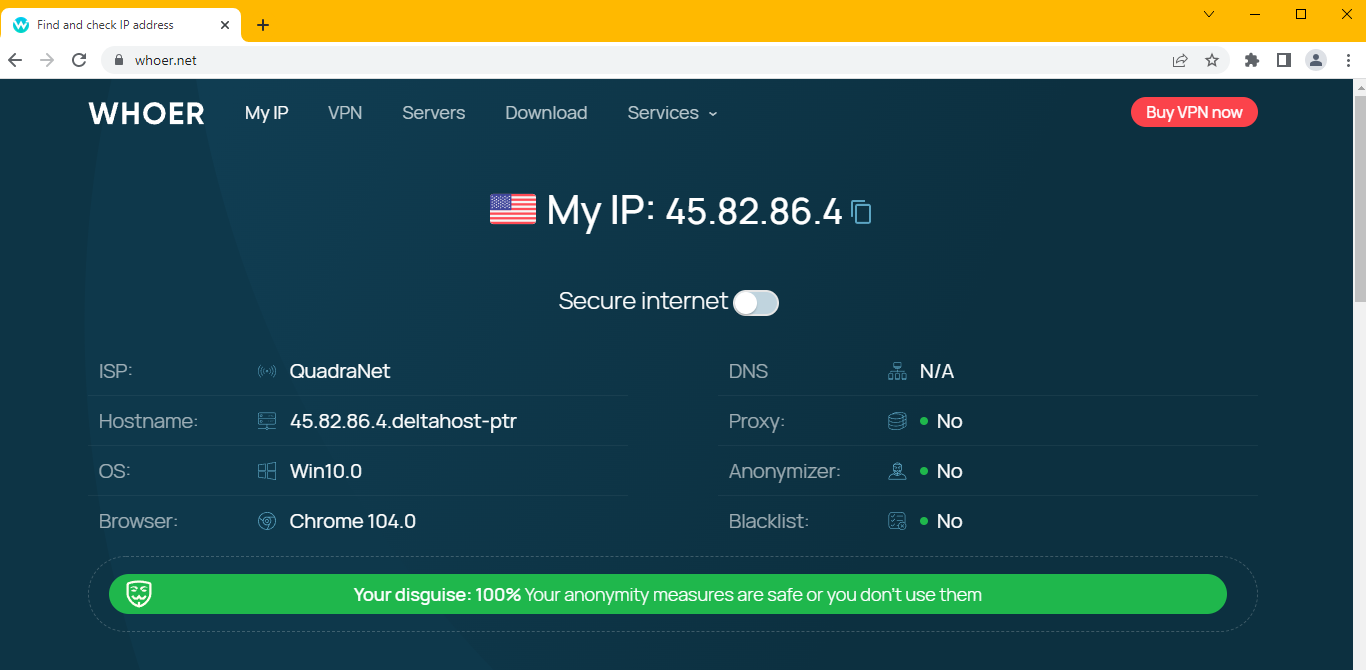1366x670 pixels.
Task: Expand the Services dropdown menu
Action: pyautogui.click(x=673, y=113)
